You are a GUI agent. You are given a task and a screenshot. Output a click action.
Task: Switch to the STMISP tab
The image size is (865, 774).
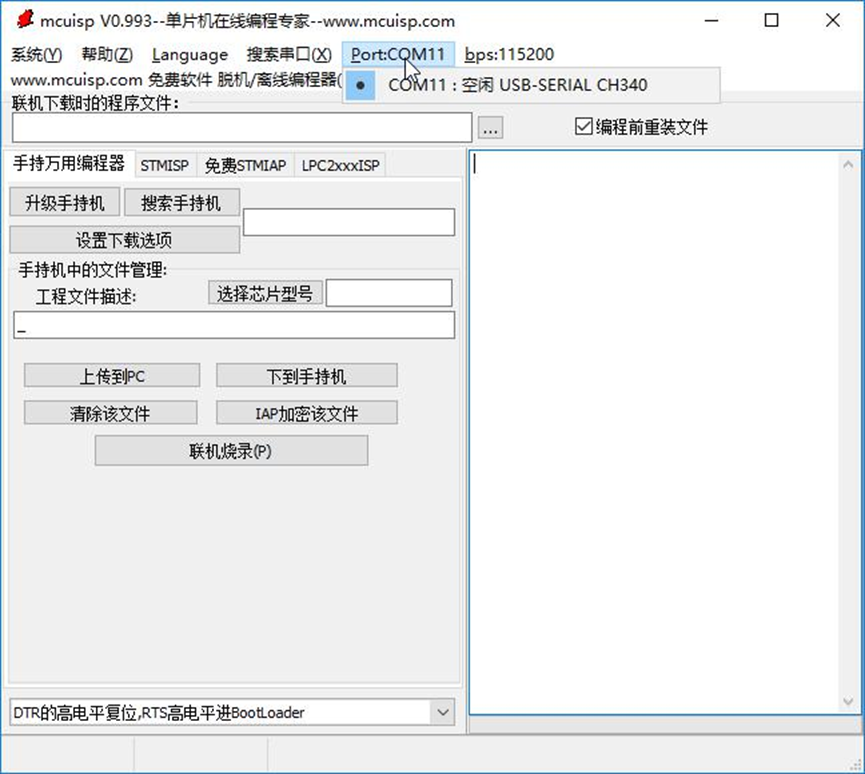pos(164,166)
